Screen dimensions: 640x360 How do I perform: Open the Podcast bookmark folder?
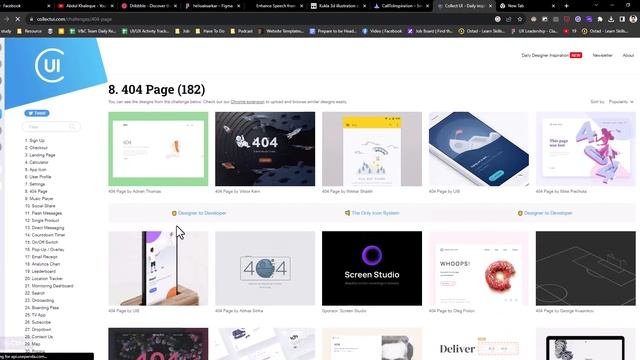tap(242, 31)
